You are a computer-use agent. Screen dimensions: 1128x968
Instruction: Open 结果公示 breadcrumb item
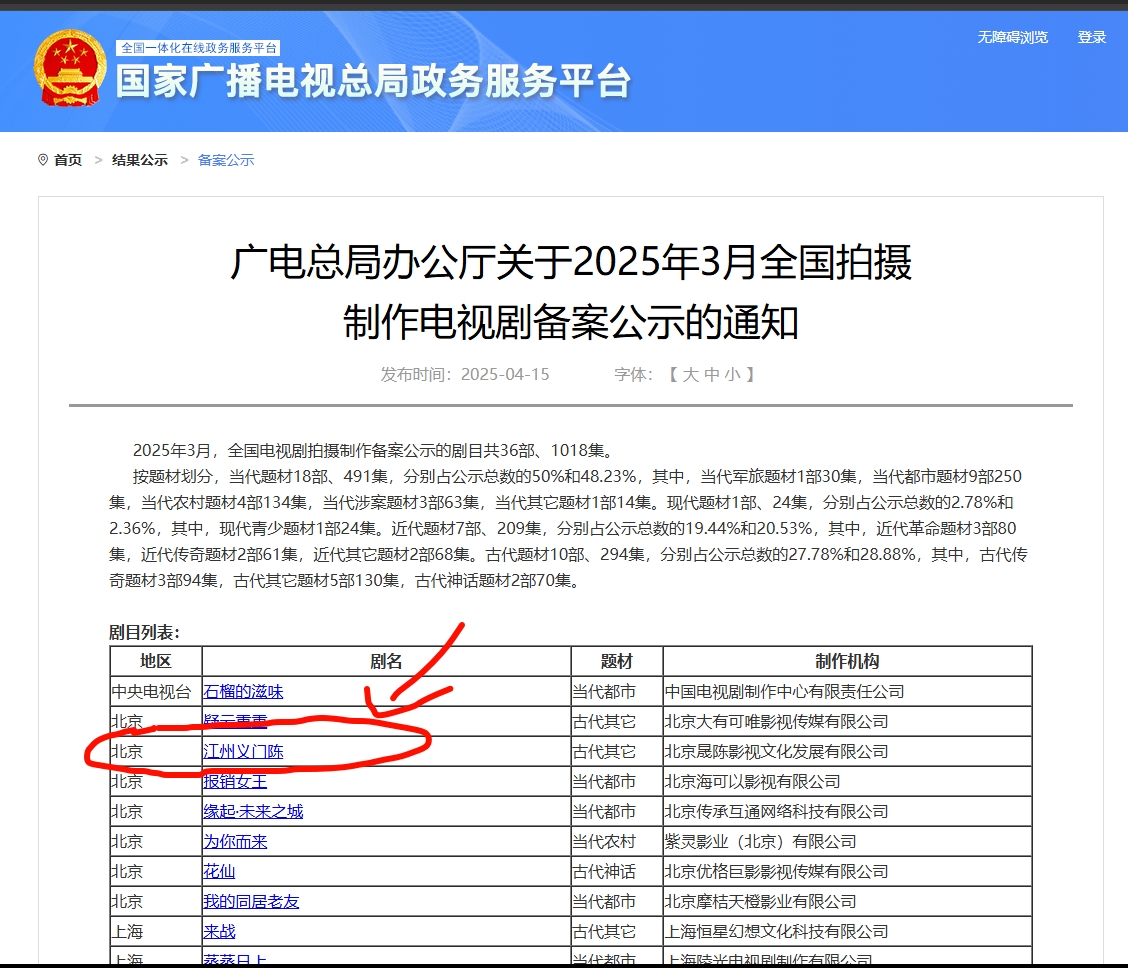140,160
